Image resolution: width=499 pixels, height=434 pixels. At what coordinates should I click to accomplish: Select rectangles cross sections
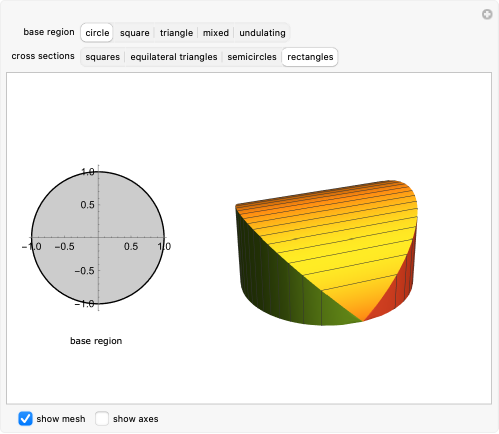click(x=310, y=57)
